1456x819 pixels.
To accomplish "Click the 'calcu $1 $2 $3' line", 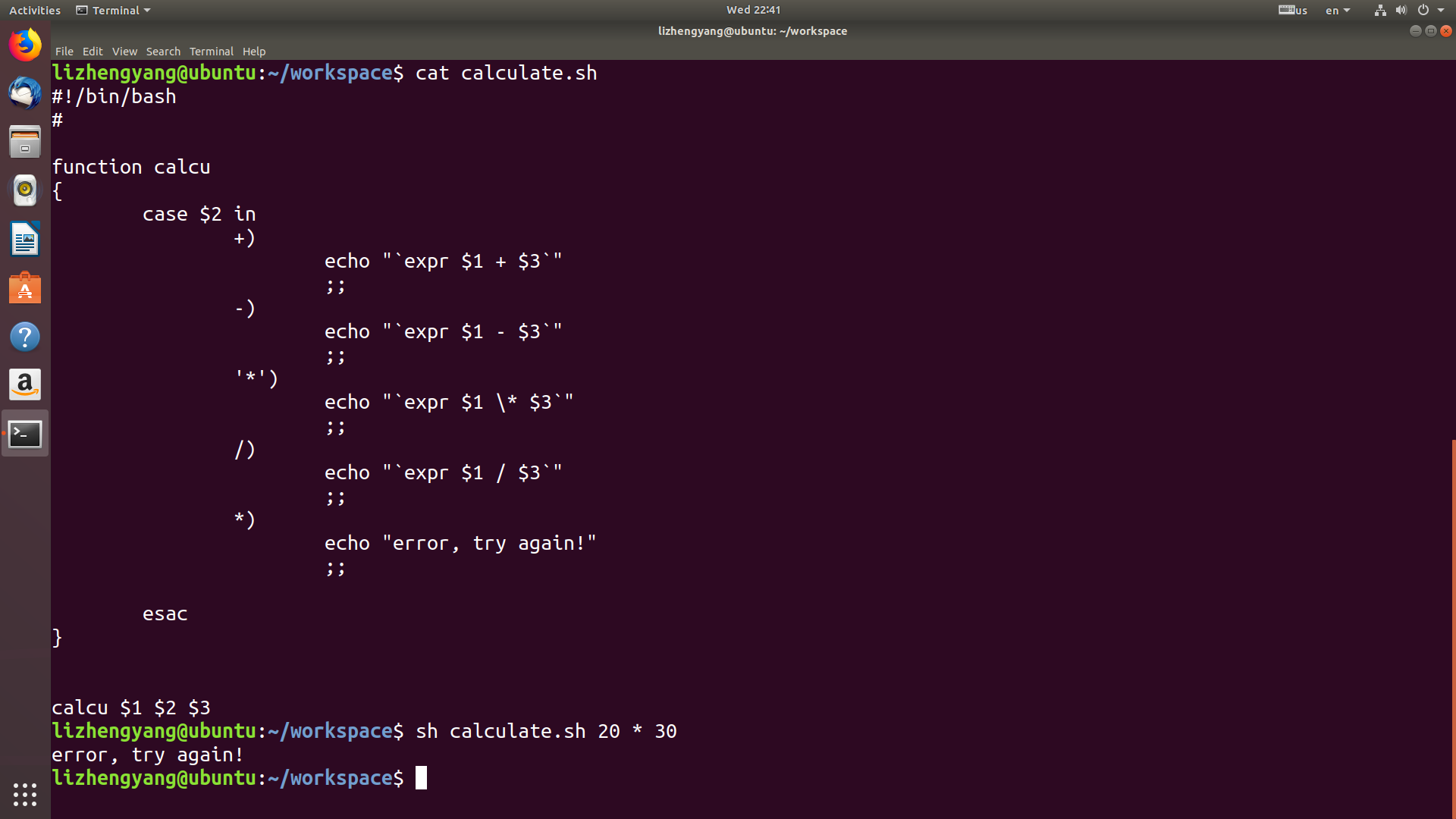I will (x=131, y=708).
